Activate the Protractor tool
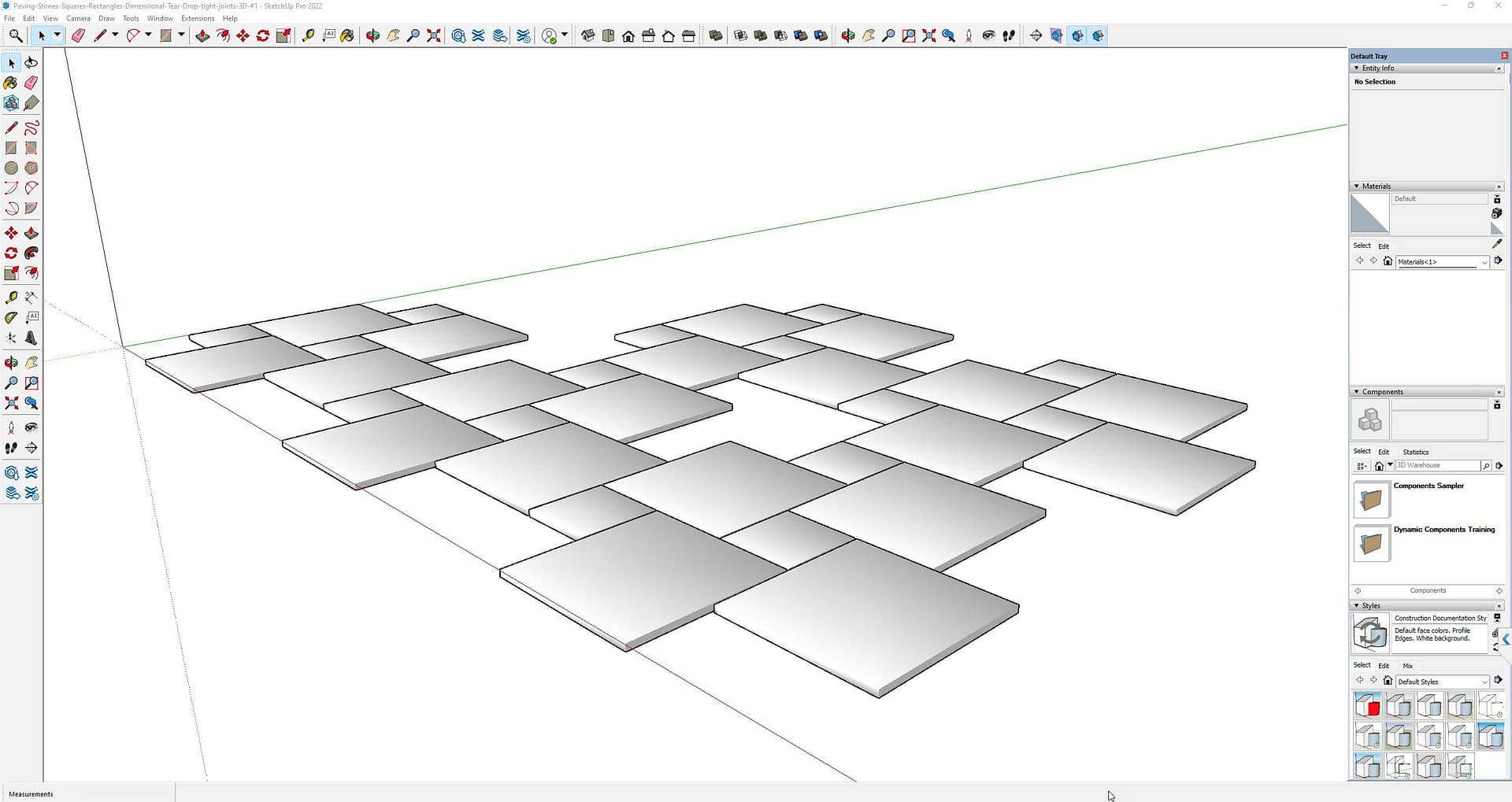Viewport: 1512px width, 802px height. (11, 318)
